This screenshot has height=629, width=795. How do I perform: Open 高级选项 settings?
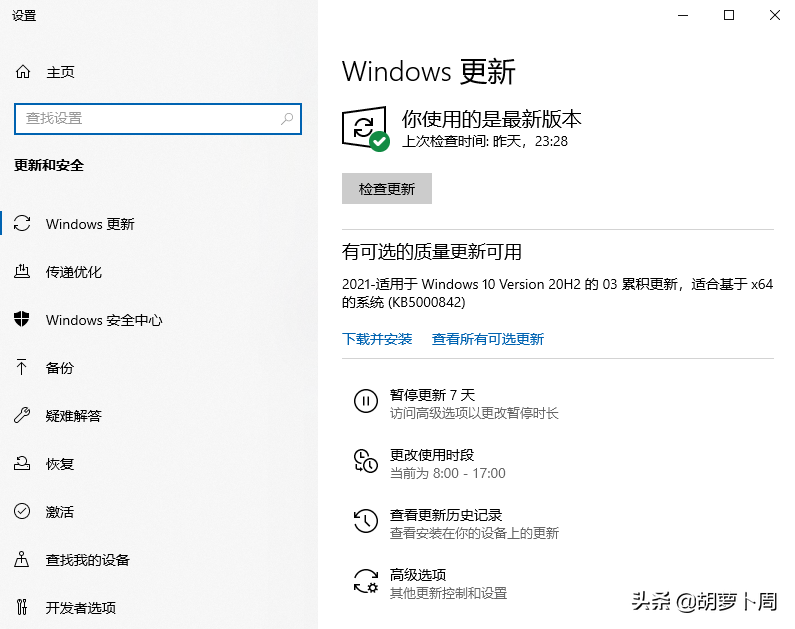418,575
